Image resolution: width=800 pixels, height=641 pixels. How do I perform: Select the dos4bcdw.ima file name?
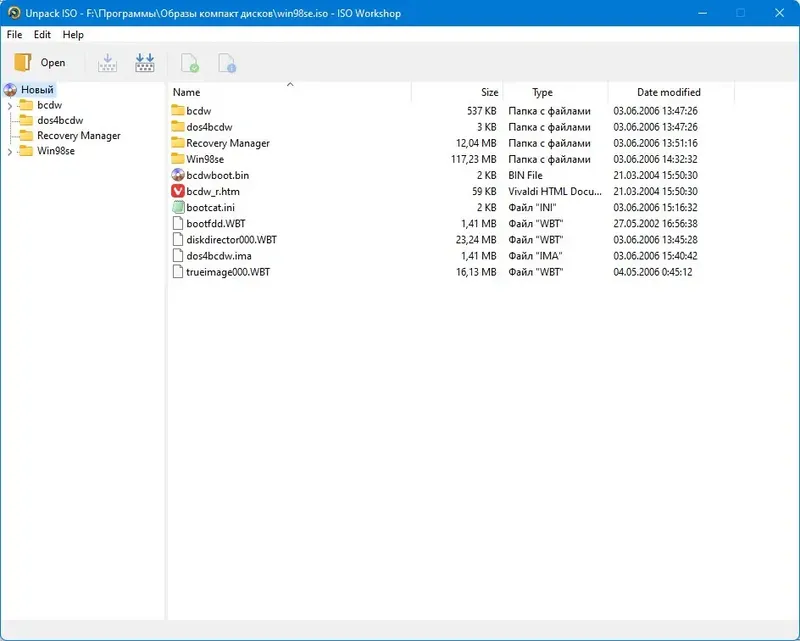(219, 256)
